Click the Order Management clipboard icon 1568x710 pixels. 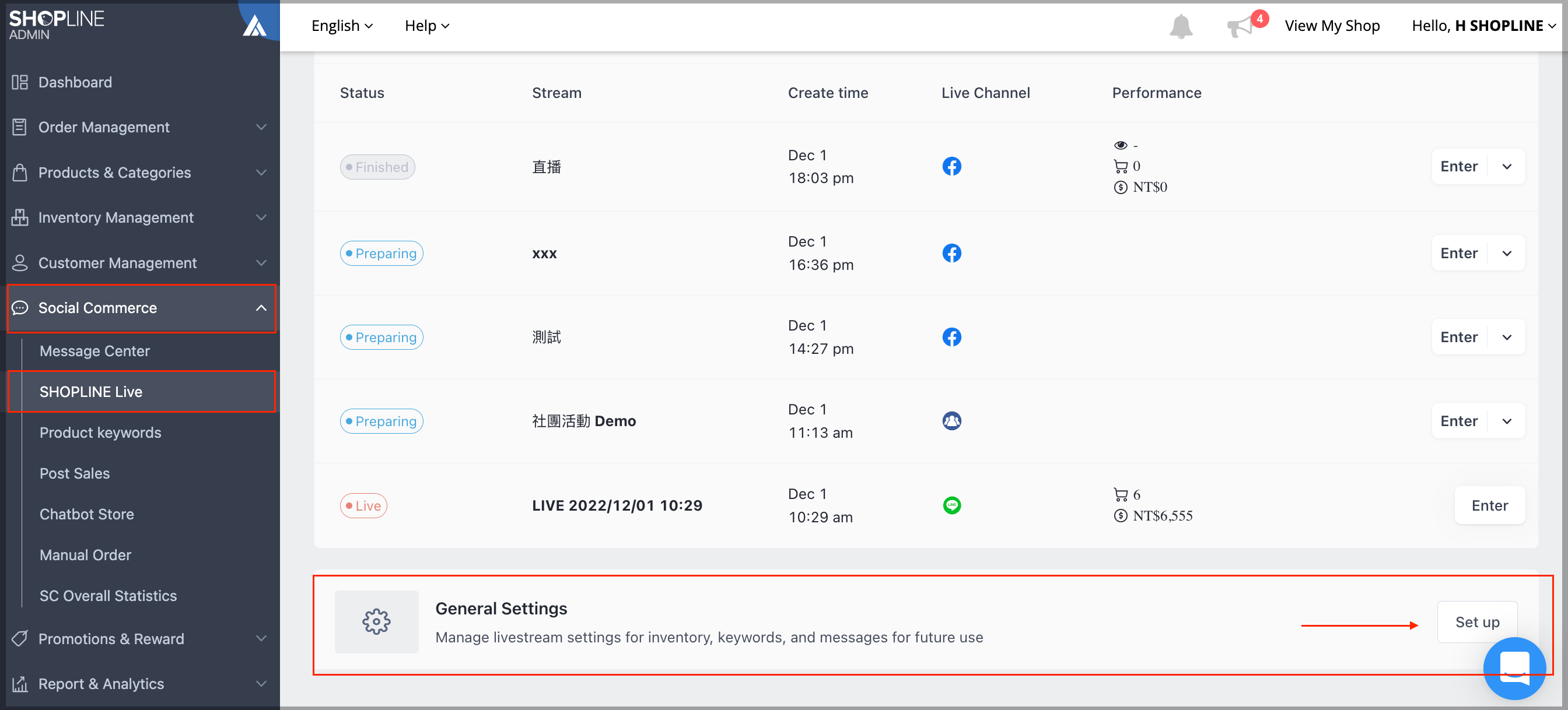pyautogui.click(x=19, y=127)
